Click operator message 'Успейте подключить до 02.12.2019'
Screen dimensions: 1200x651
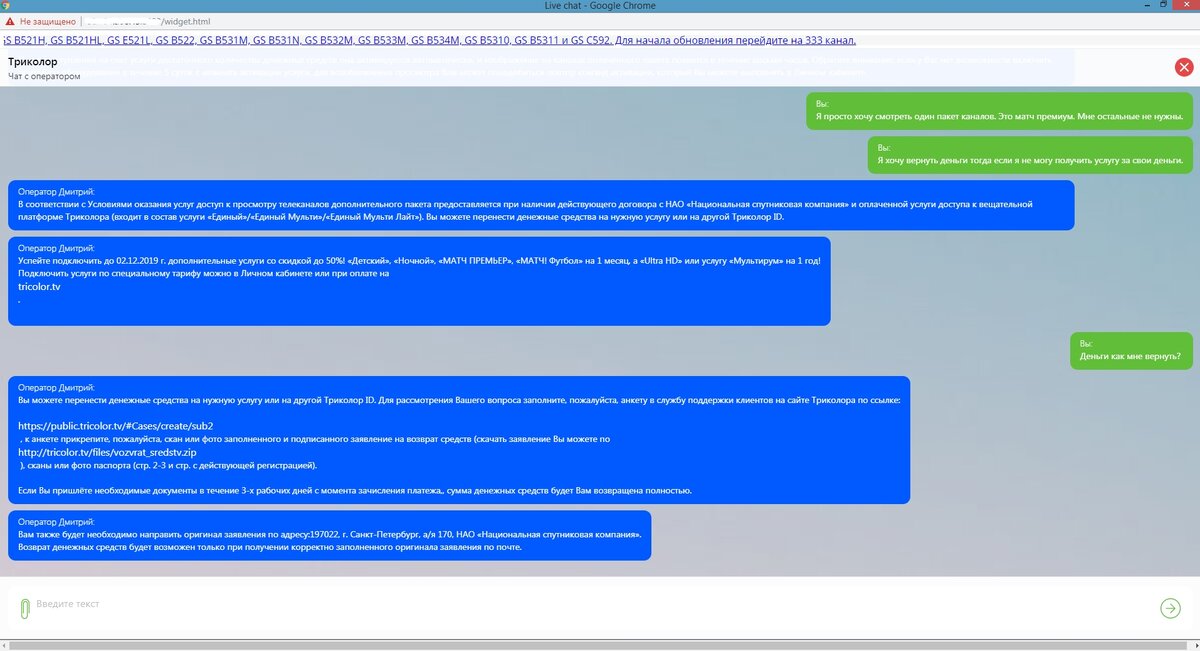click(x=419, y=281)
